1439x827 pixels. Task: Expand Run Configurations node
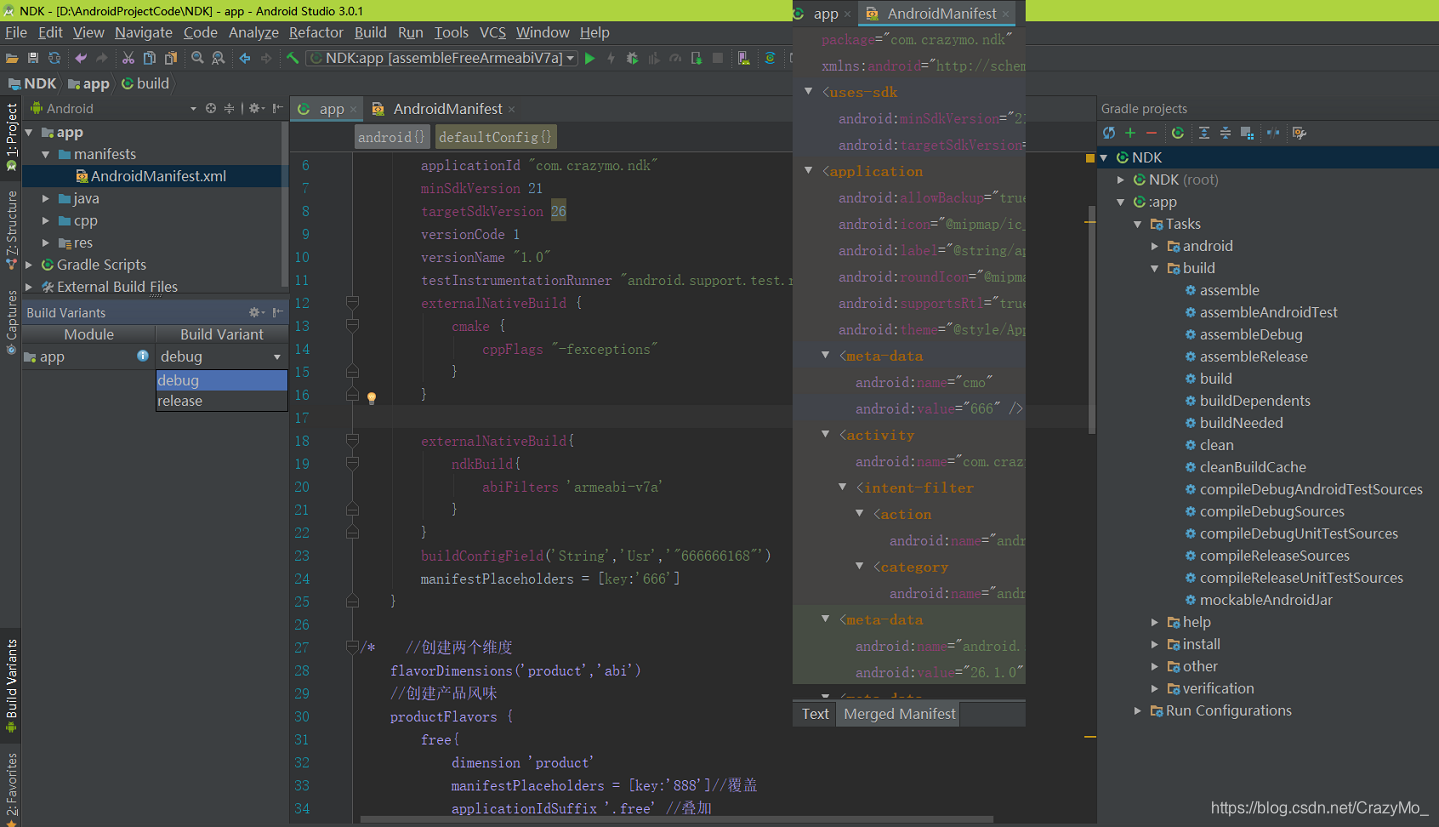pyautogui.click(x=1138, y=710)
